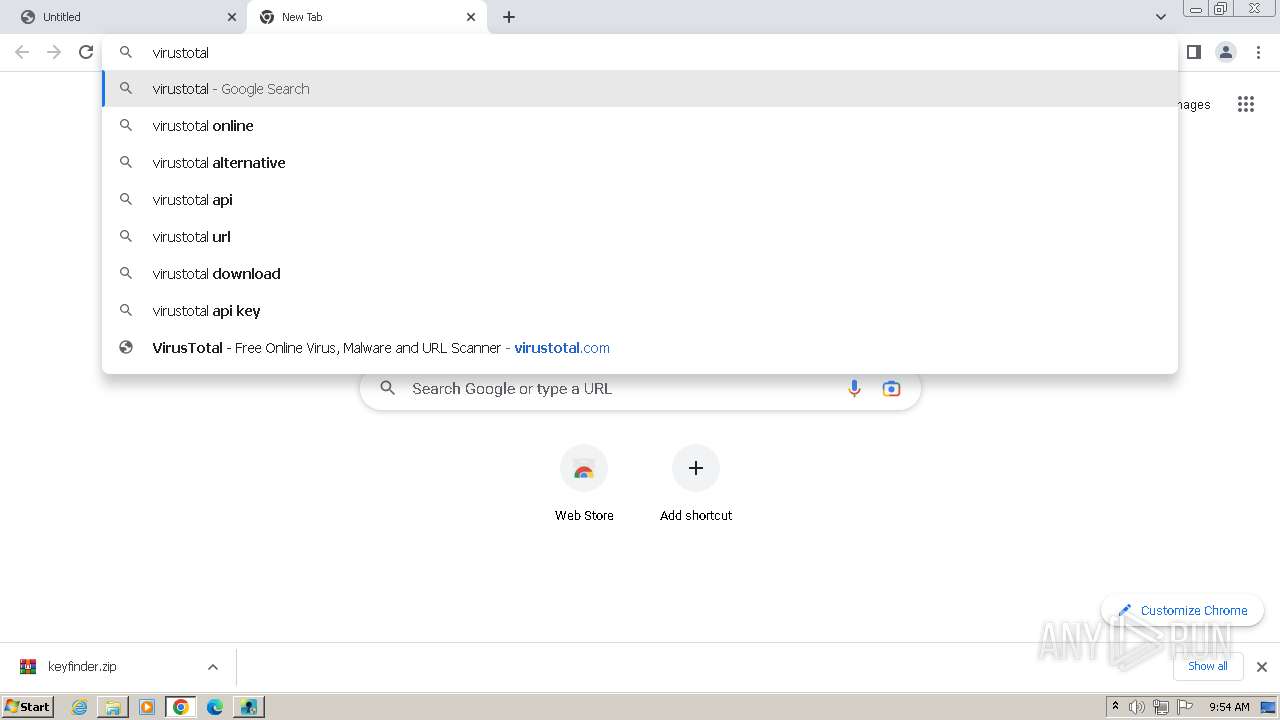The height and width of the screenshot is (720, 1280).
Task: Close the Untitled tab
Action: (232, 17)
